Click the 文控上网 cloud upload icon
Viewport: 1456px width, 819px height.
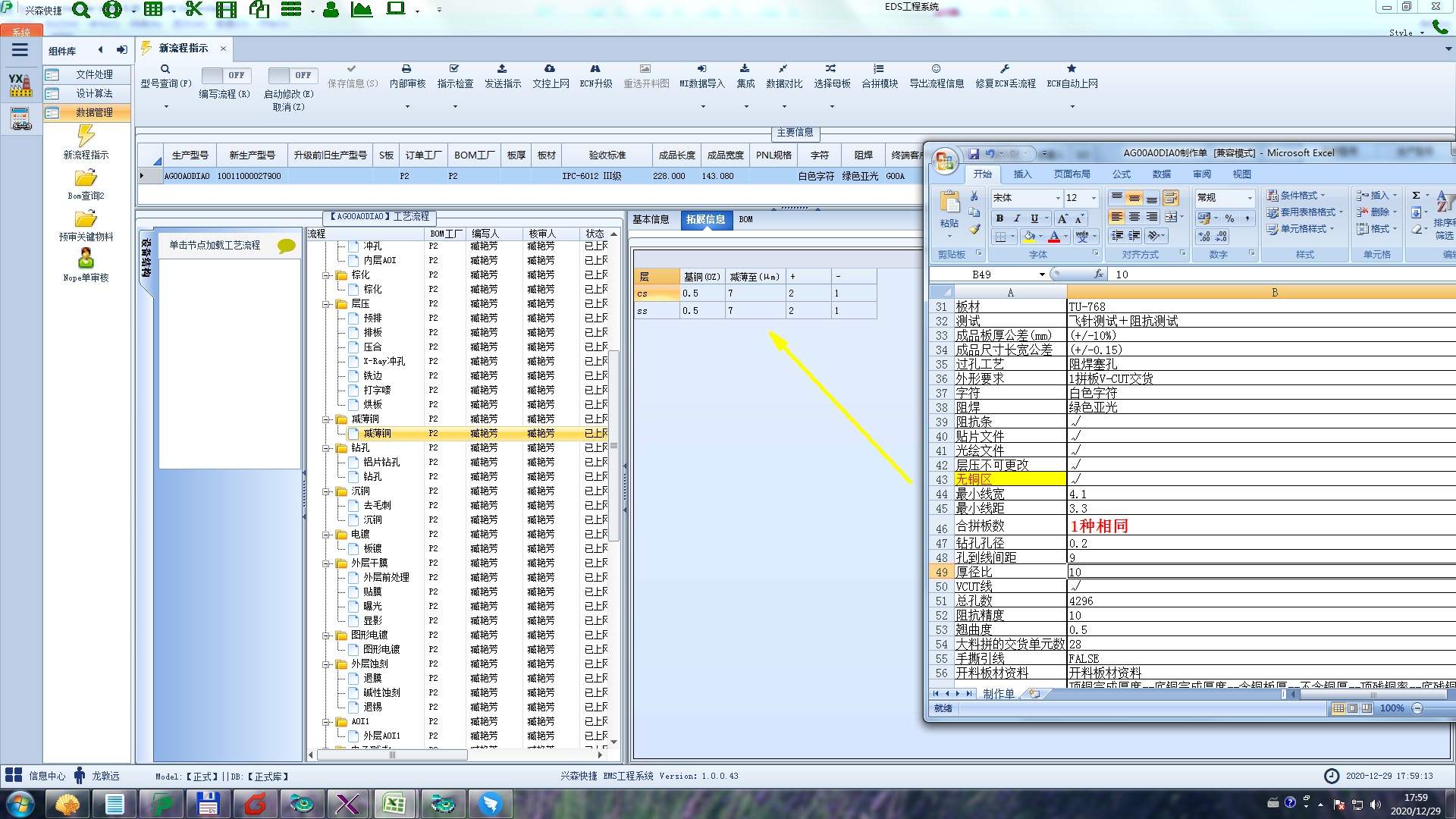point(550,69)
